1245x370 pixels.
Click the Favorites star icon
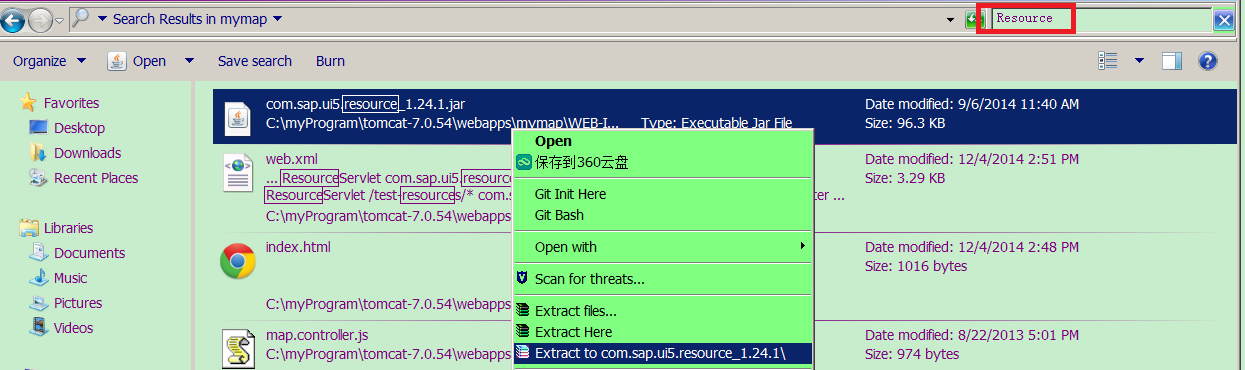point(28,102)
